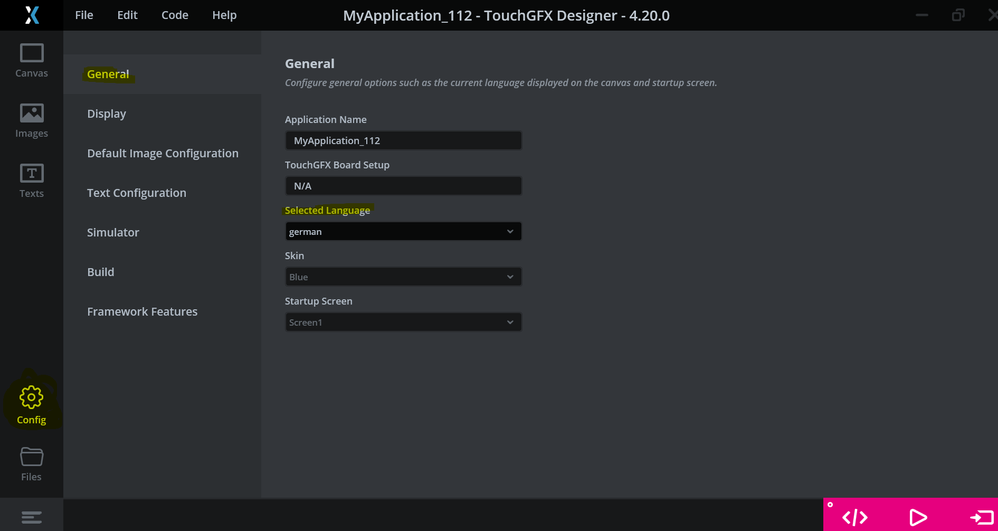Open the Config view
Viewport: 998px width, 531px height.
coord(31,405)
